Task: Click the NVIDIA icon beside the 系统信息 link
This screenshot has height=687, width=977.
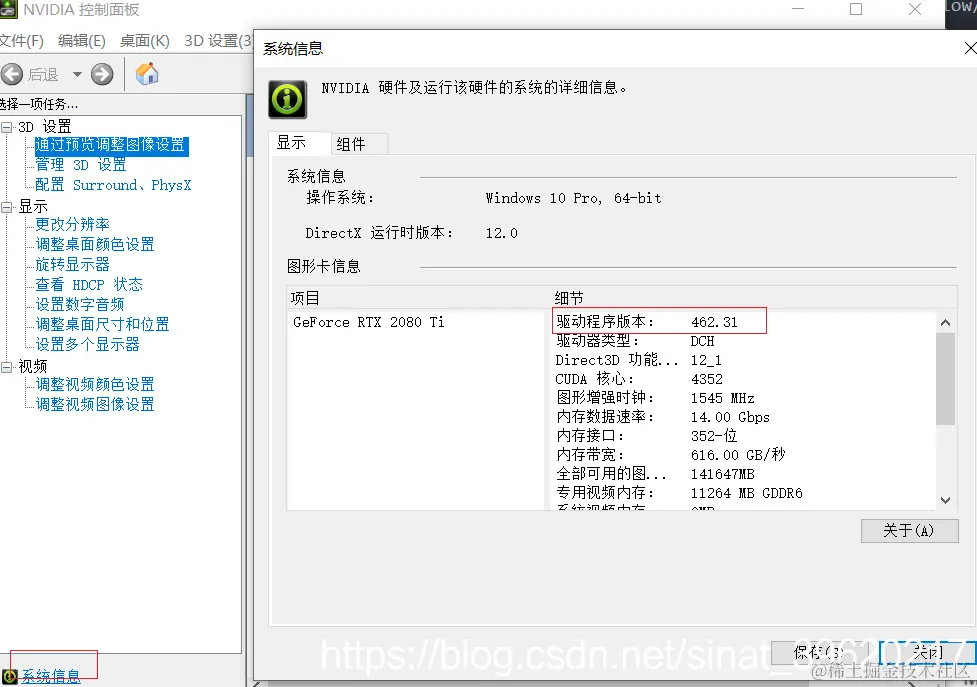Action: point(9,676)
